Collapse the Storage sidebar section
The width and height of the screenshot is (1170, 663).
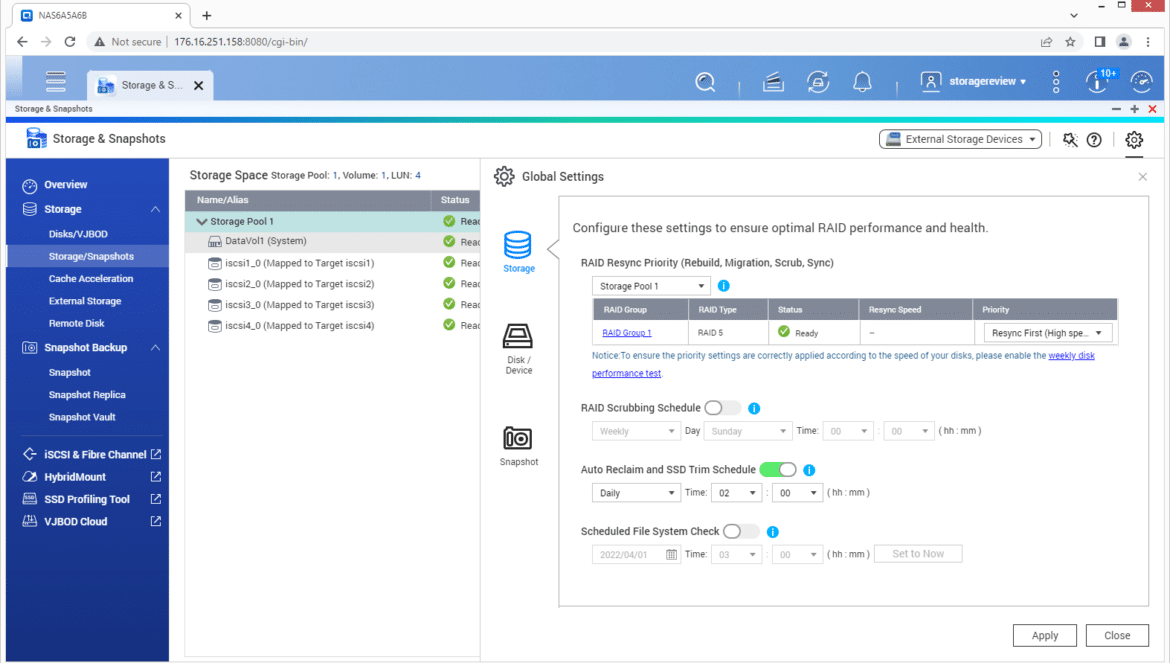[x=155, y=210]
